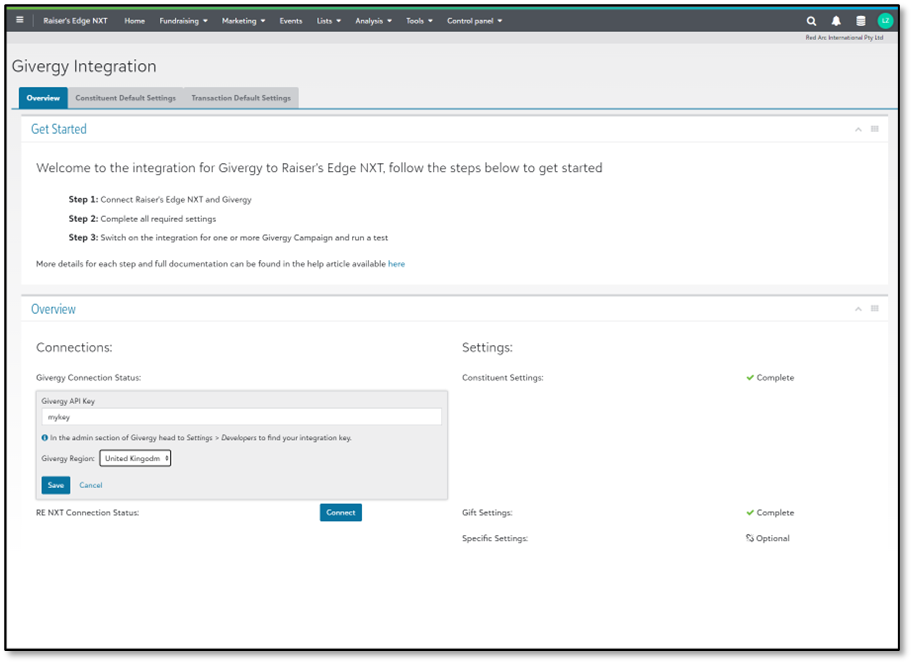Open the search panel
The width and height of the screenshot is (913, 664).
pyautogui.click(x=811, y=20)
